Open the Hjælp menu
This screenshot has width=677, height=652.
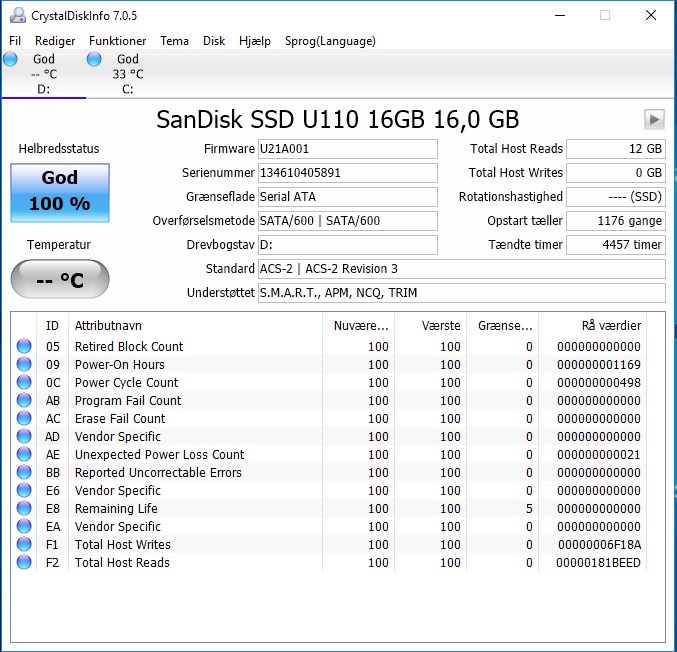255,41
